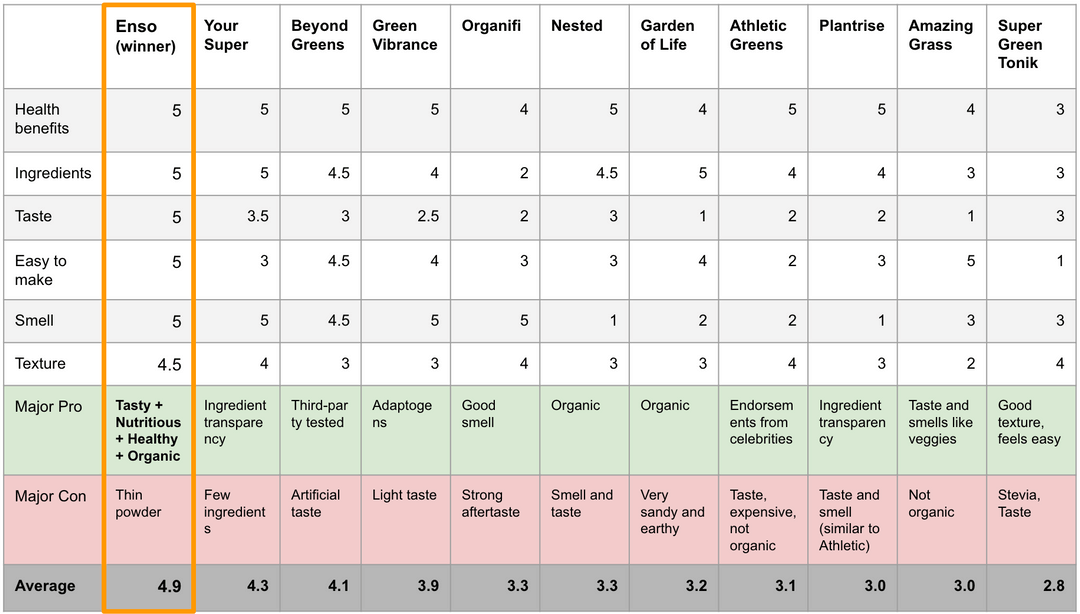Image resolution: width=1080 pixels, height=614 pixels.
Task: Select the 'Stevia, Taste' con cell
Action: [x=1020, y=504]
